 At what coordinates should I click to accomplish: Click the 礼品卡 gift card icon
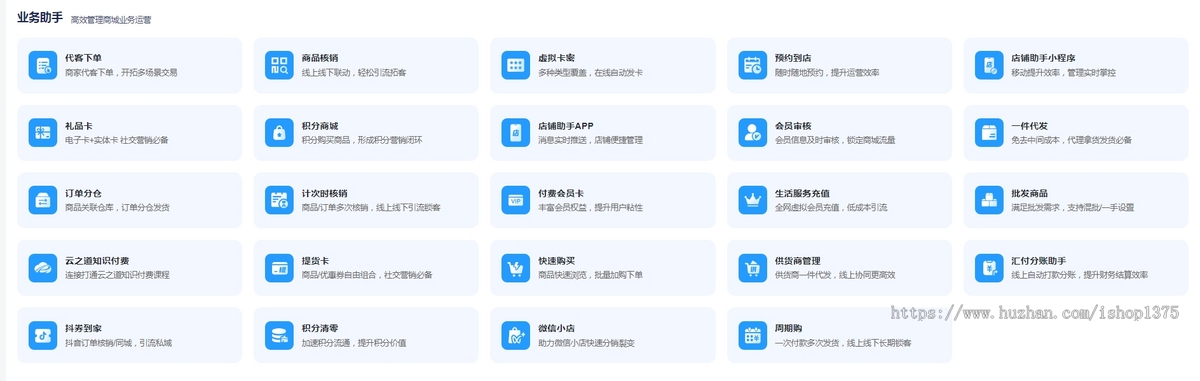tap(42, 132)
